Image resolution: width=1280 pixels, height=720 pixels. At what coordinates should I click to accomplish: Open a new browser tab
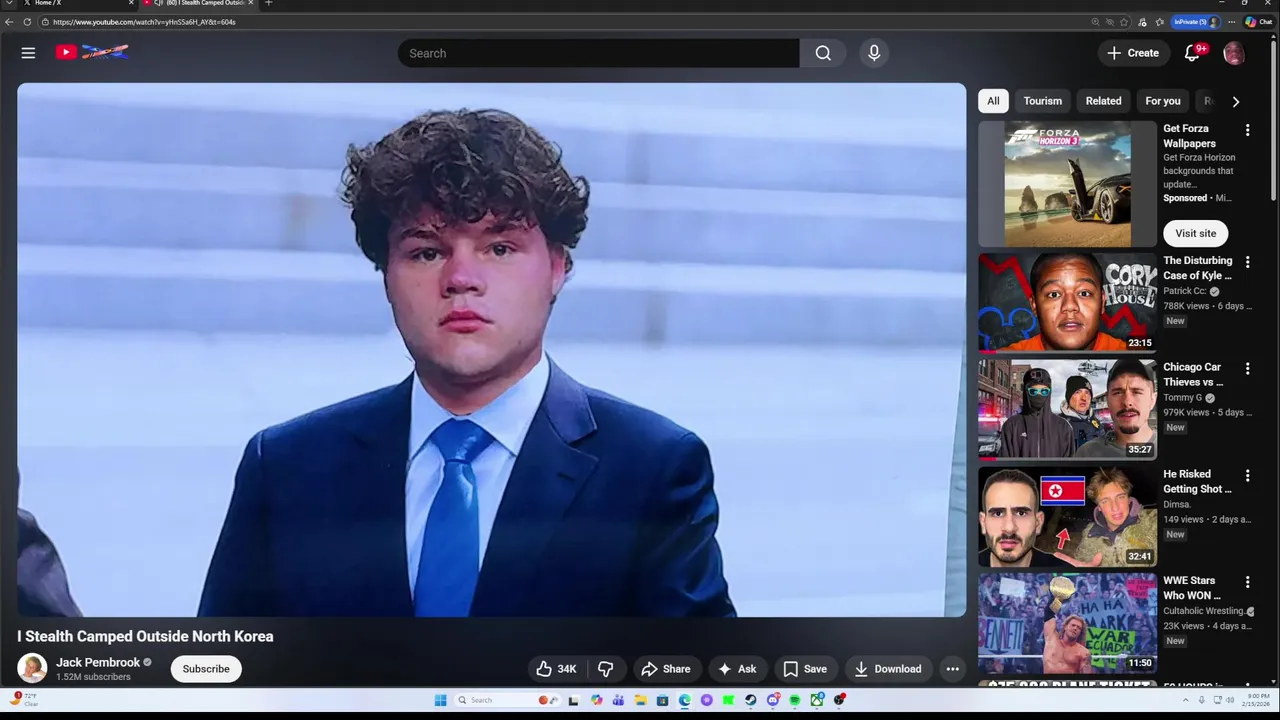268,3
